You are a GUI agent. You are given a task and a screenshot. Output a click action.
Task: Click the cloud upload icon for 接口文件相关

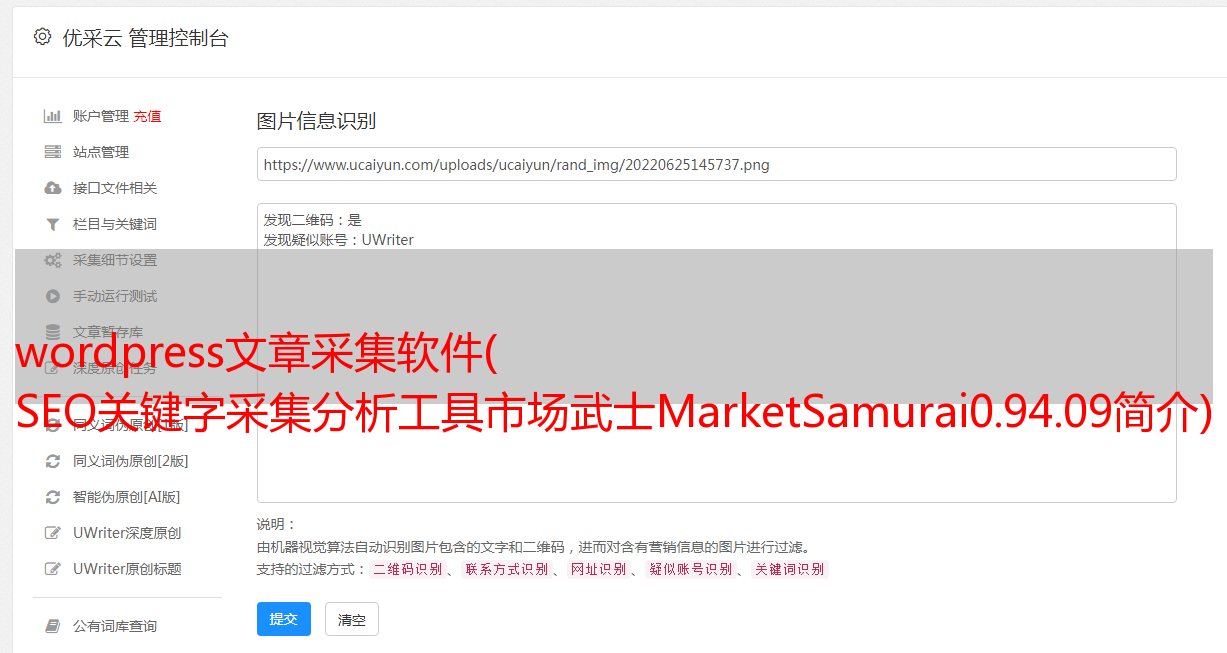click(x=53, y=188)
